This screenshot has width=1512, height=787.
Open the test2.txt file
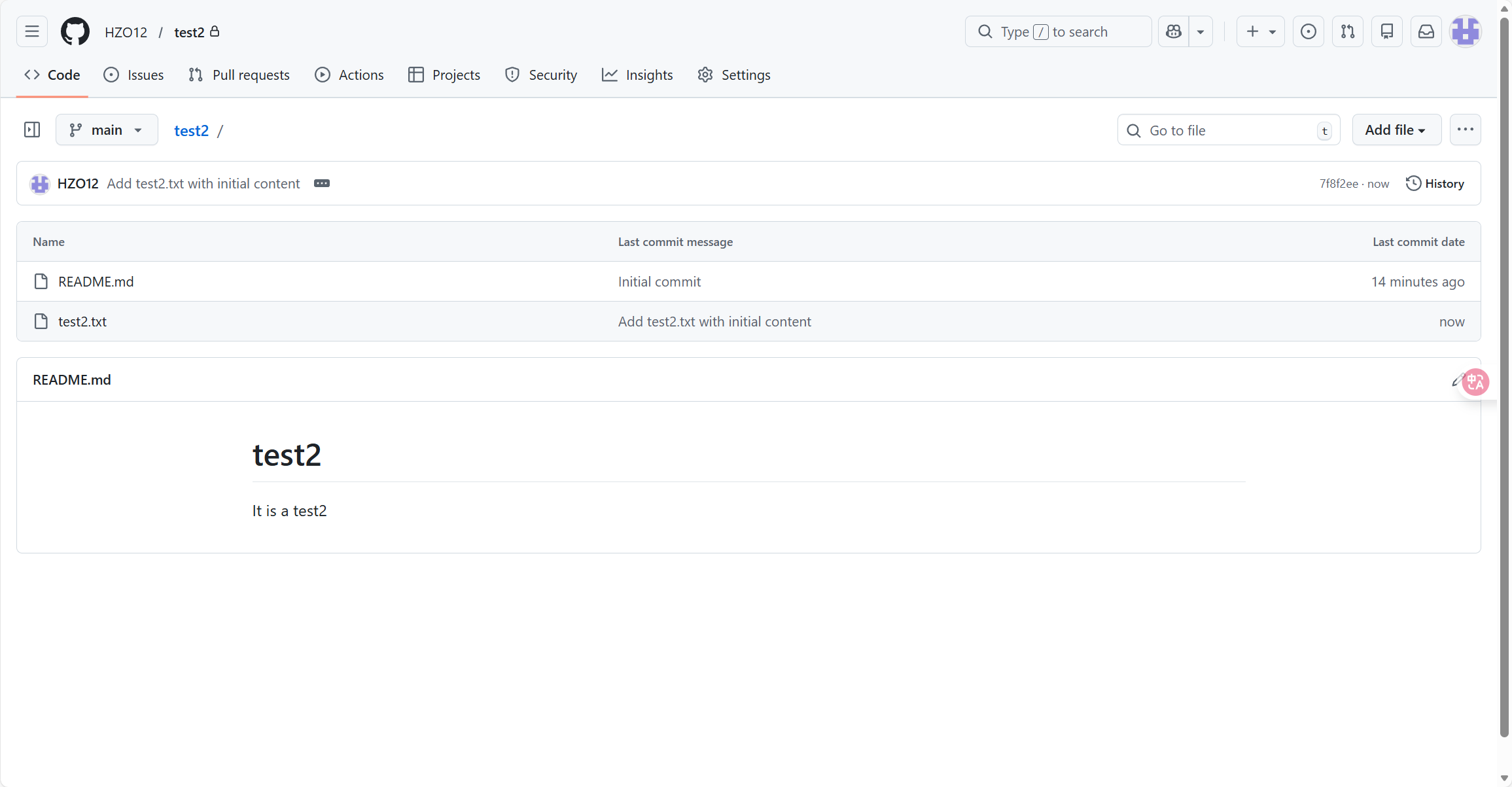point(82,321)
